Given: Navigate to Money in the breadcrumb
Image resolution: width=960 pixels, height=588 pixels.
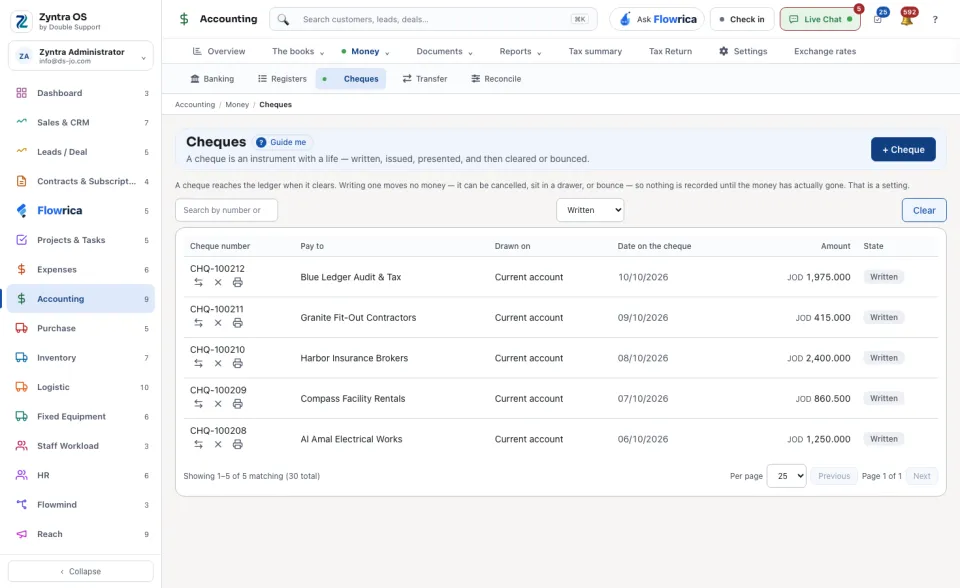Looking at the screenshot, I should (237, 105).
